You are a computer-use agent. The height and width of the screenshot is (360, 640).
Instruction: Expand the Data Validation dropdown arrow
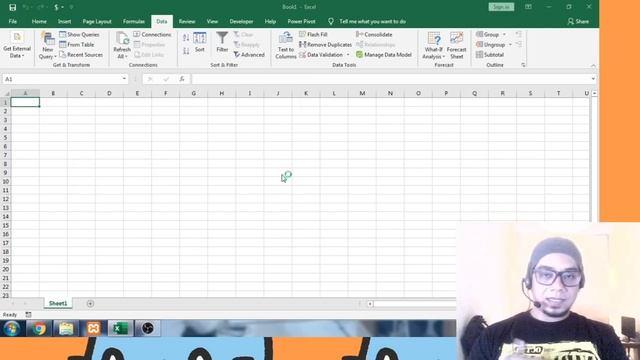click(348, 55)
